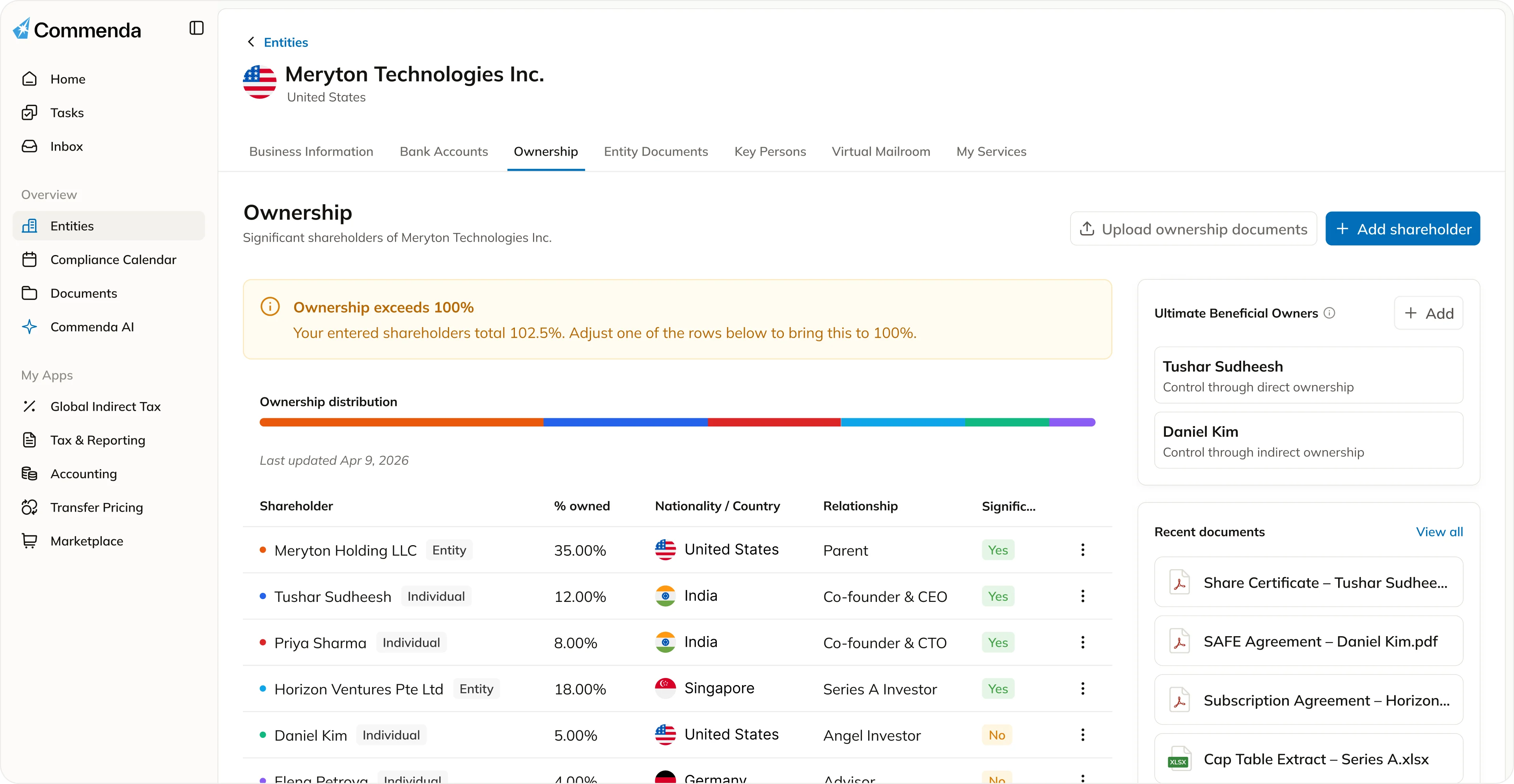Viewport: 1514px width, 784px height.
Task: Click the warning info icon in ownership alert
Action: (270, 306)
